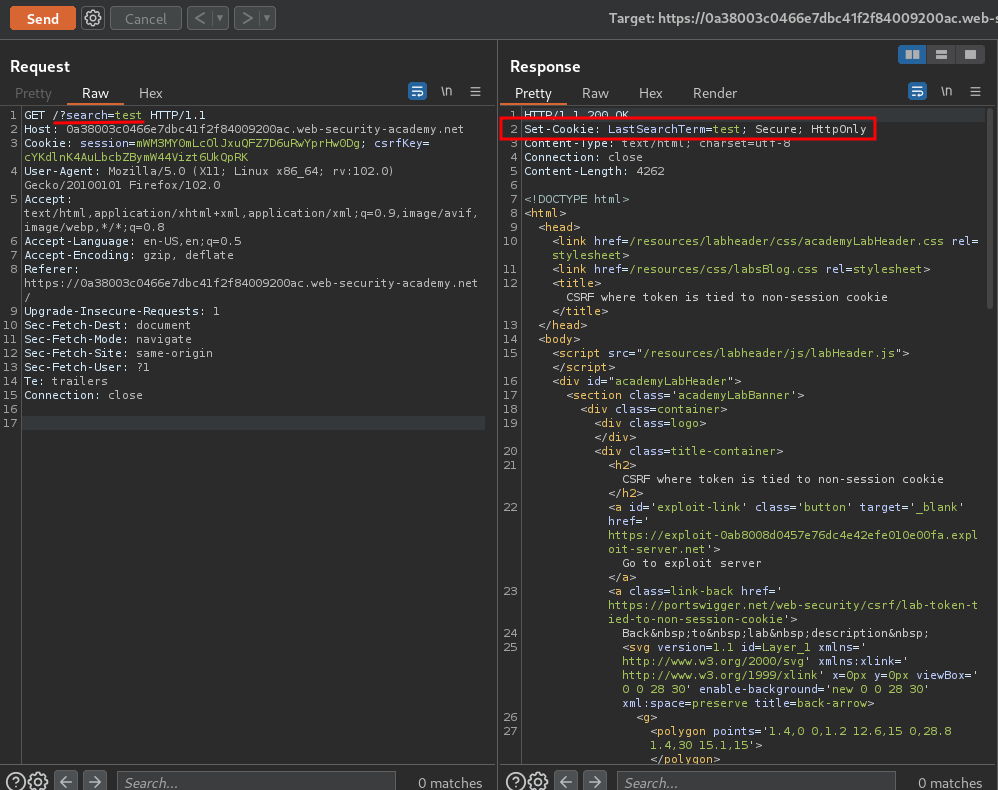
Task: Click the Response panel heading
Action: pos(545,66)
